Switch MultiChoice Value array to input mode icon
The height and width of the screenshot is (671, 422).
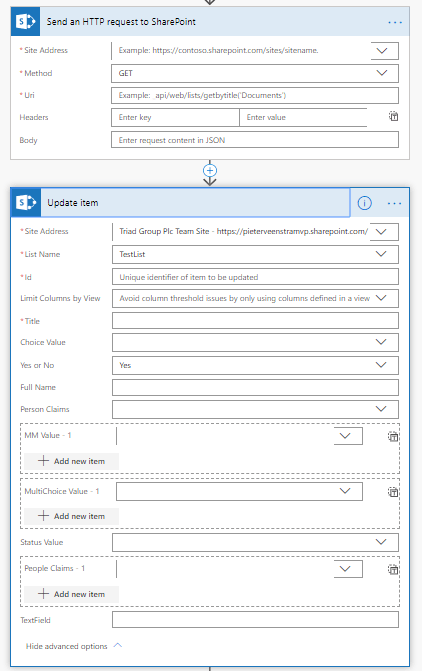click(393, 492)
